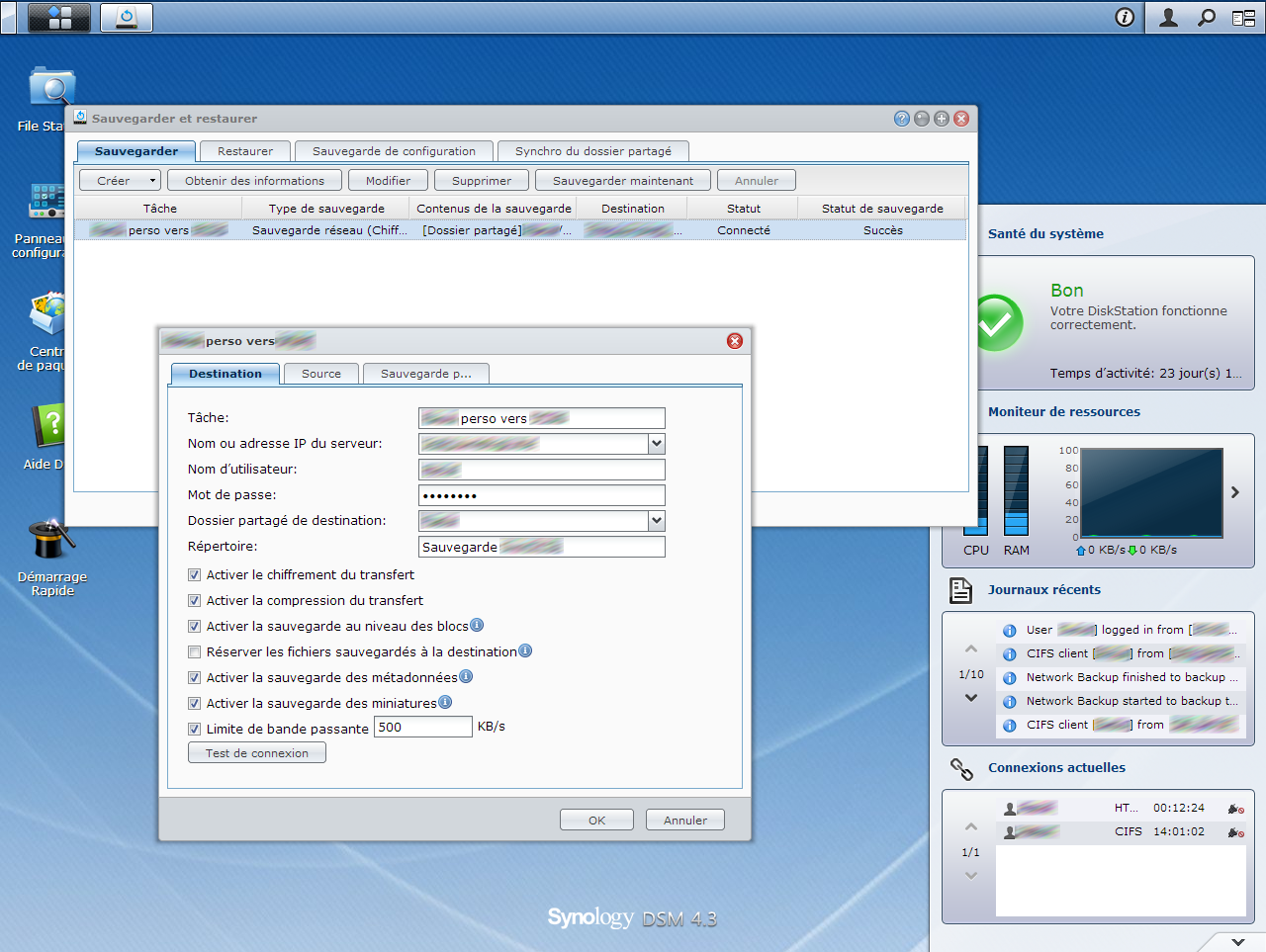
Task: Enable Réserver les fichiers sauvegardés checkbox
Action: tap(195, 652)
